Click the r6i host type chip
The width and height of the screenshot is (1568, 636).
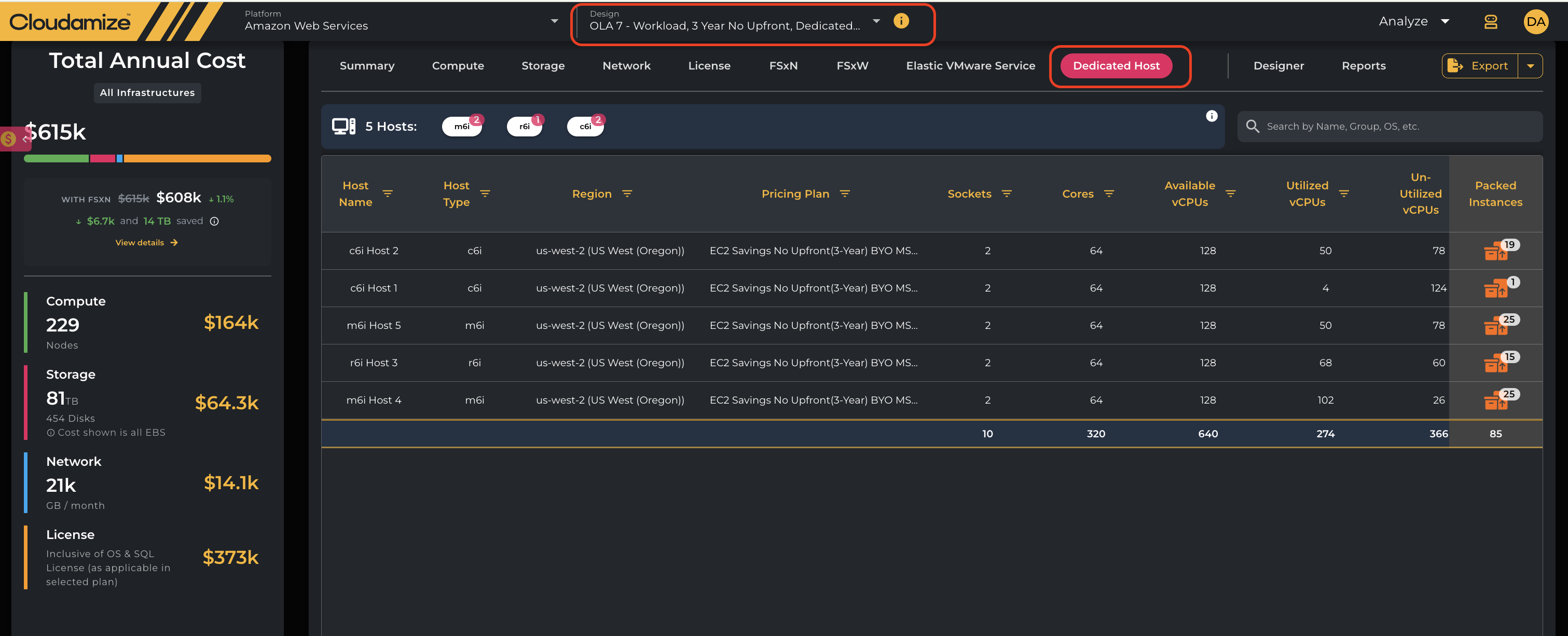(x=524, y=126)
